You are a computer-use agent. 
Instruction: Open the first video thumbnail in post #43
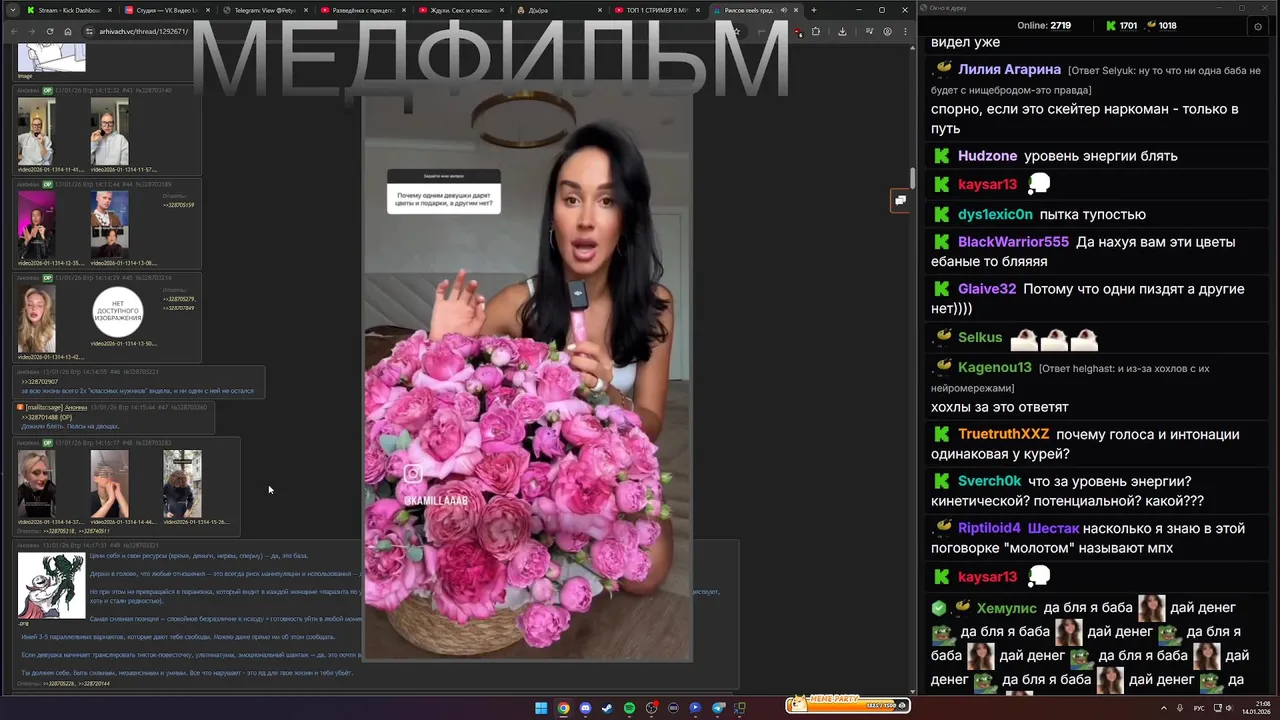(x=36, y=132)
